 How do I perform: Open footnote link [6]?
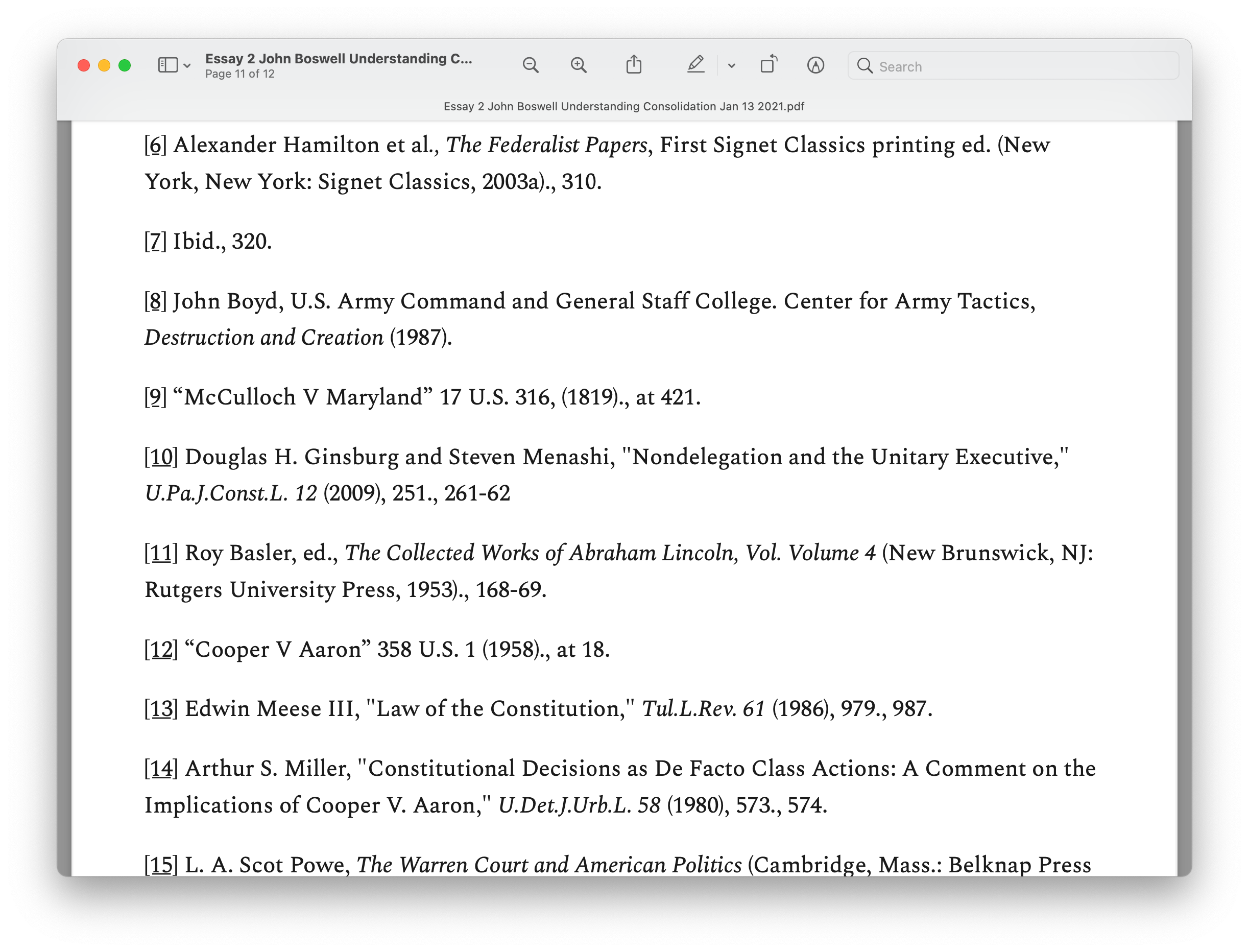156,145
